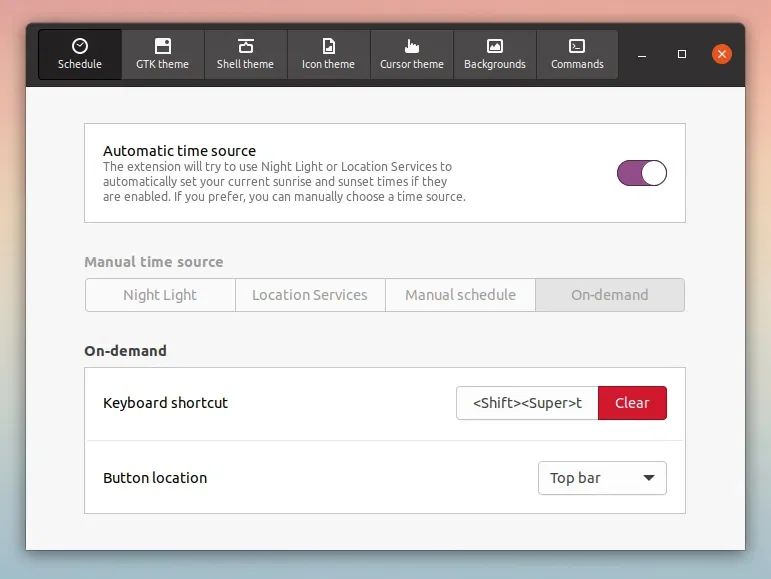The height and width of the screenshot is (579, 771).
Task: Click the Keyboard shortcut row label
Action: [165, 403]
